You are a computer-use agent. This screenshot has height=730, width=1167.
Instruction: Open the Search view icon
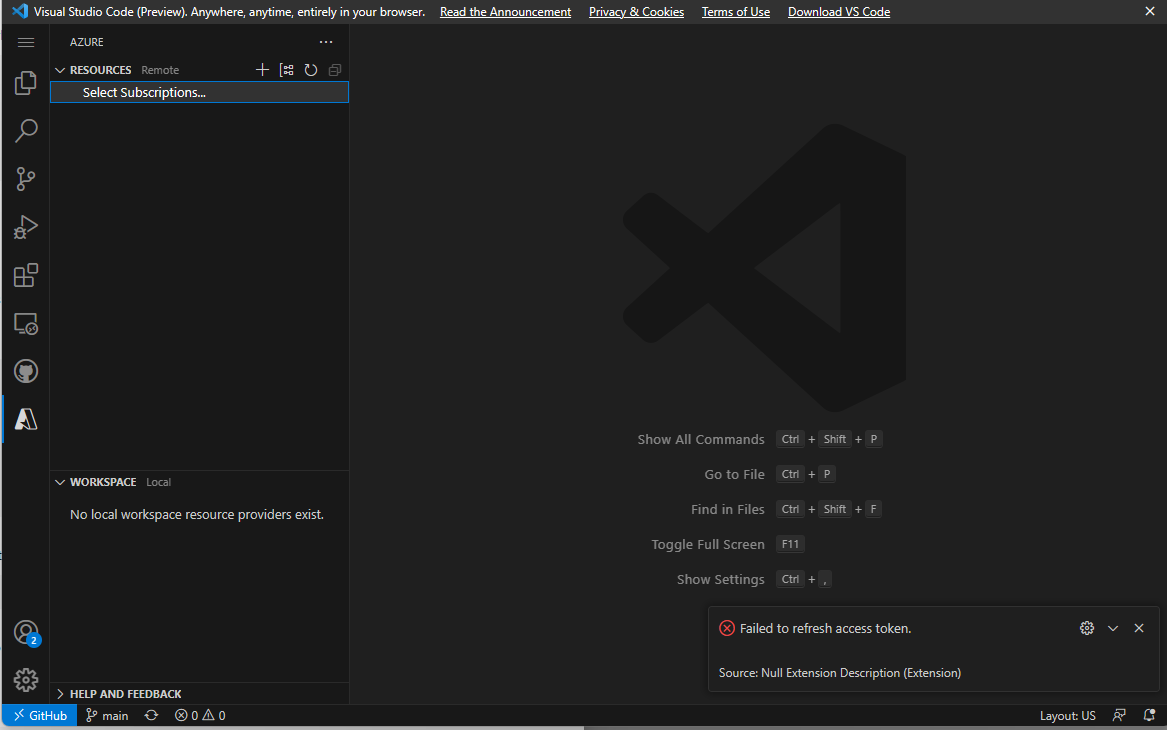[x=26, y=131]
